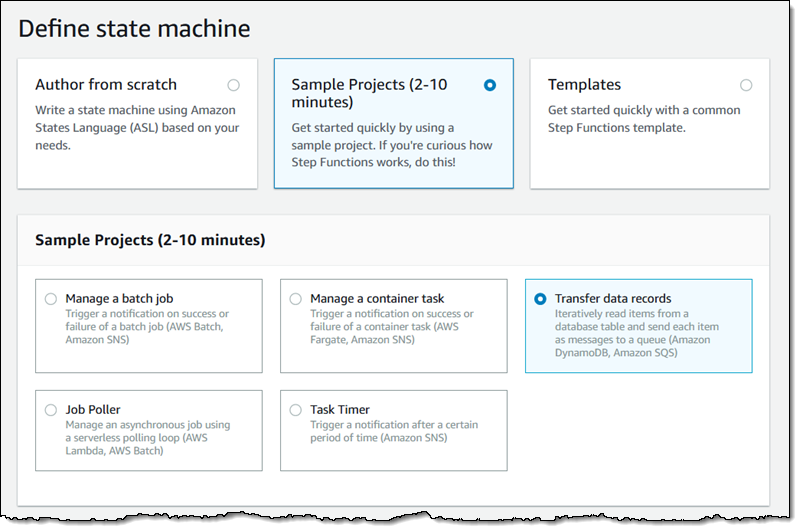Screen dimensions: 800x531
Task: Click the Manage a batch job label
Action: pyautogui.click(x=119, y=298)
